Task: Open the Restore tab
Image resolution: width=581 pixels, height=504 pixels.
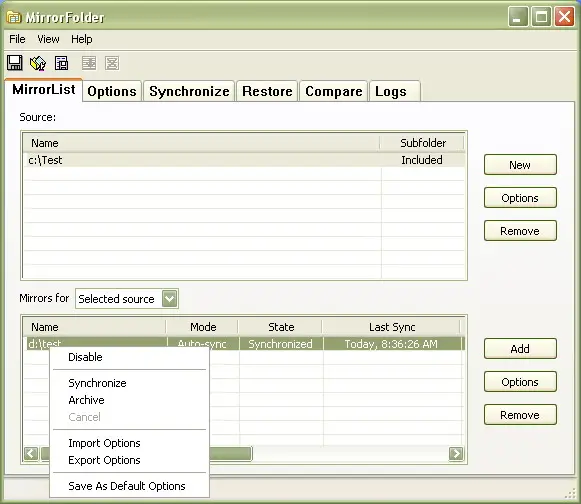Action: (267, 91)
